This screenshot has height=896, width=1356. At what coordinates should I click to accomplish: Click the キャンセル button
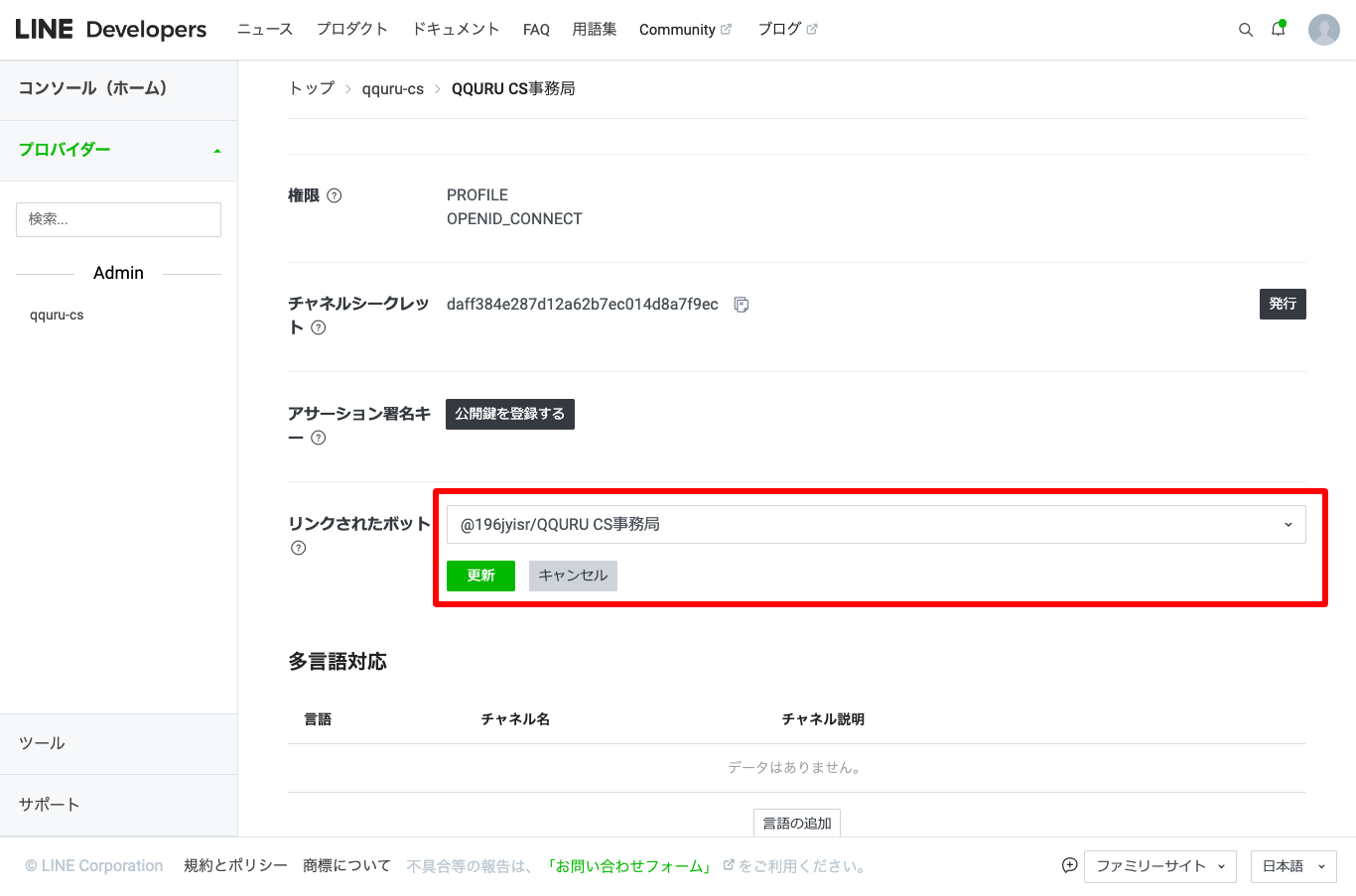tap(573, 576)
